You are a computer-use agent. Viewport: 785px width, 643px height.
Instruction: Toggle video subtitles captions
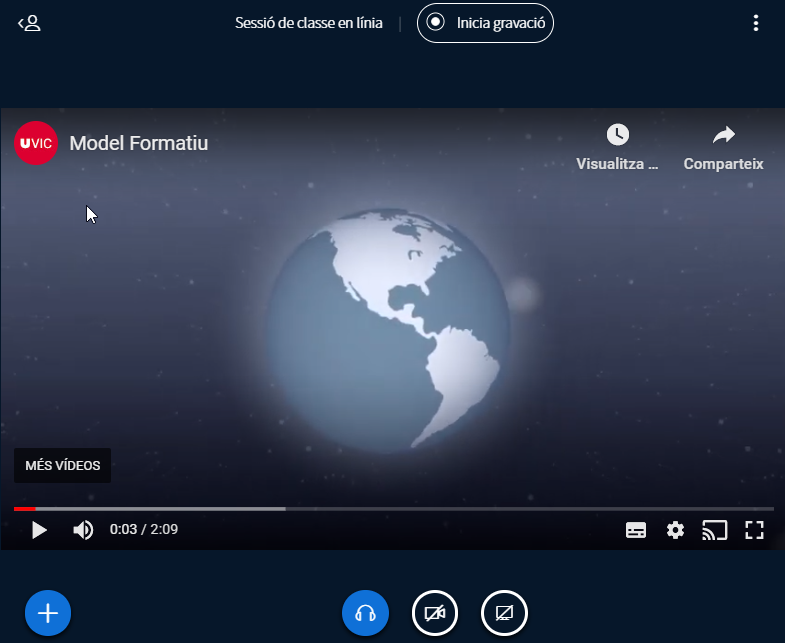click(636, 530)
